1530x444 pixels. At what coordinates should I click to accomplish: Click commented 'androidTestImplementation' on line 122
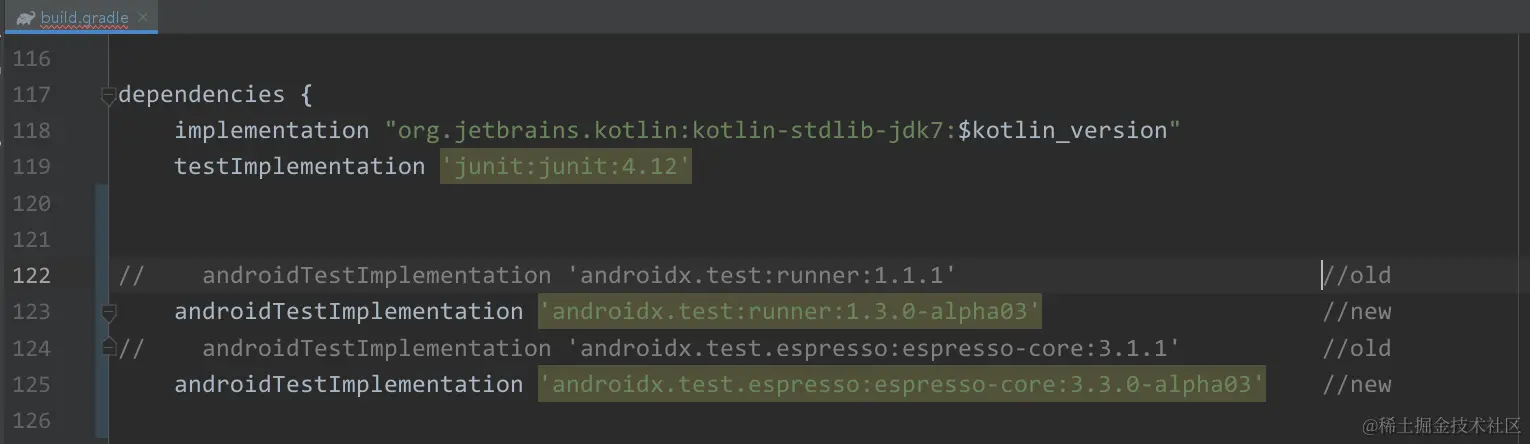pos(377,276)
